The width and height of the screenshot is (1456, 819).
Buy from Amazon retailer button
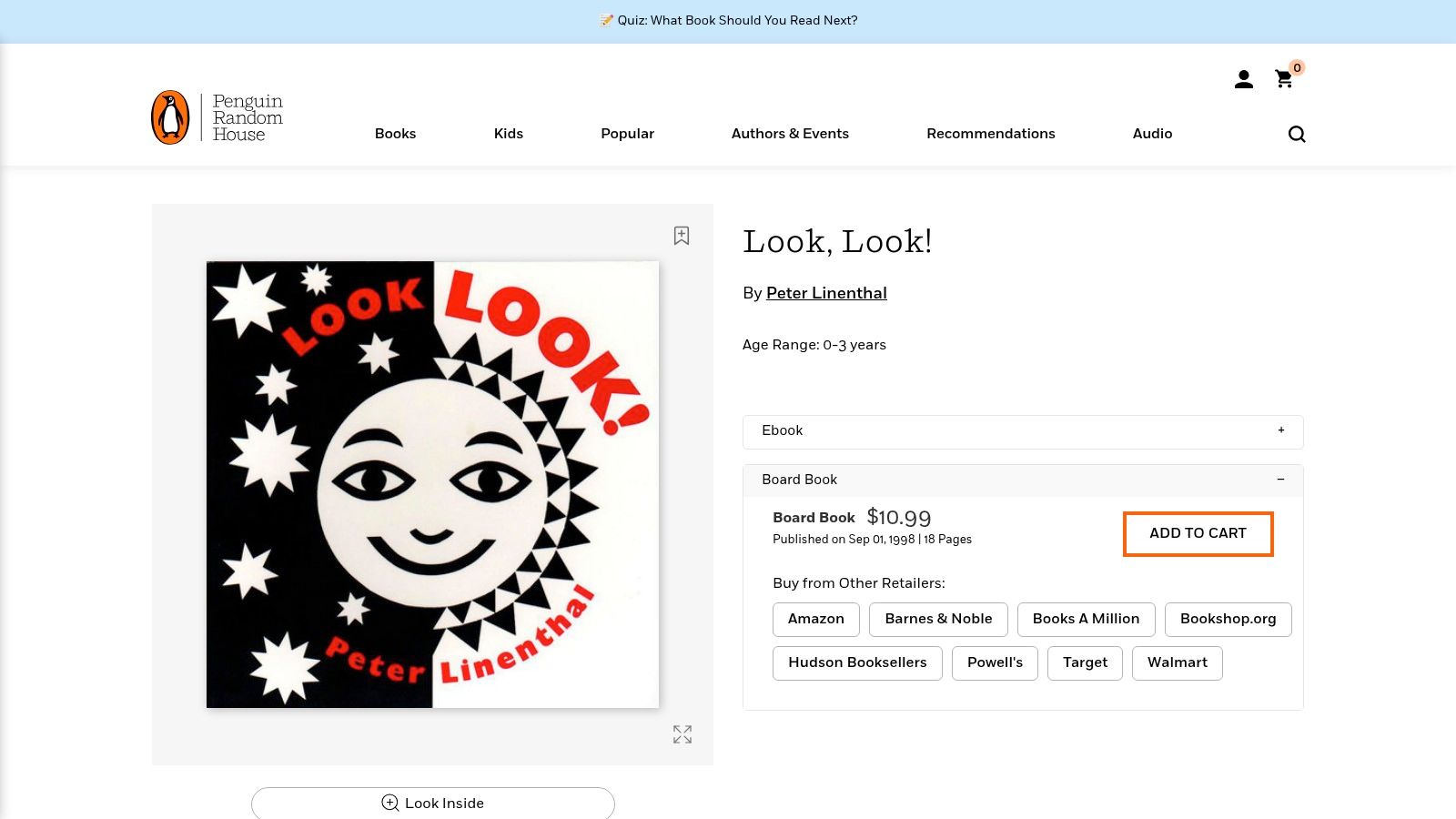(815, 619)
